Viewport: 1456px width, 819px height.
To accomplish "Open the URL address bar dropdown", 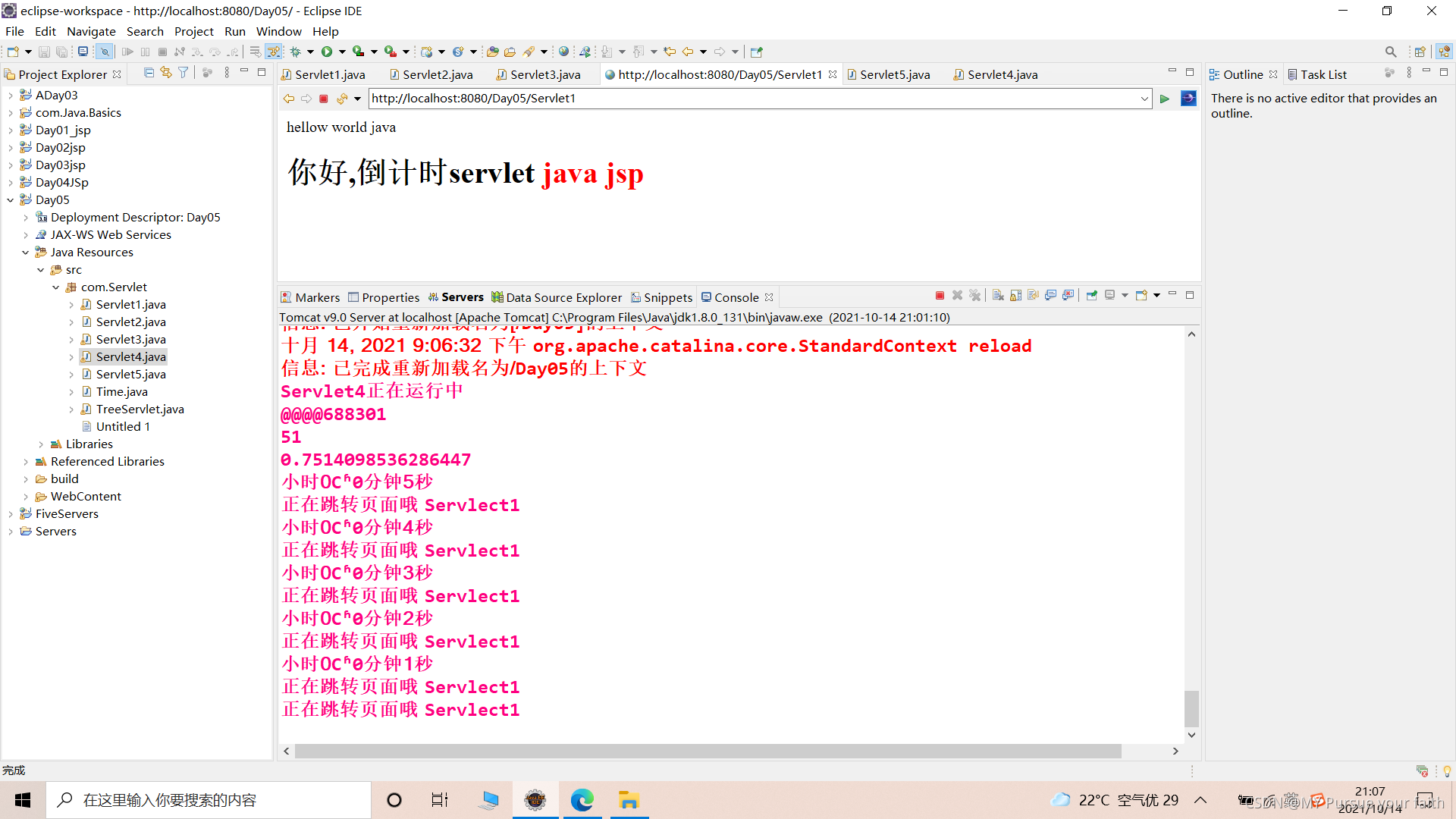I will (1144, 99).
